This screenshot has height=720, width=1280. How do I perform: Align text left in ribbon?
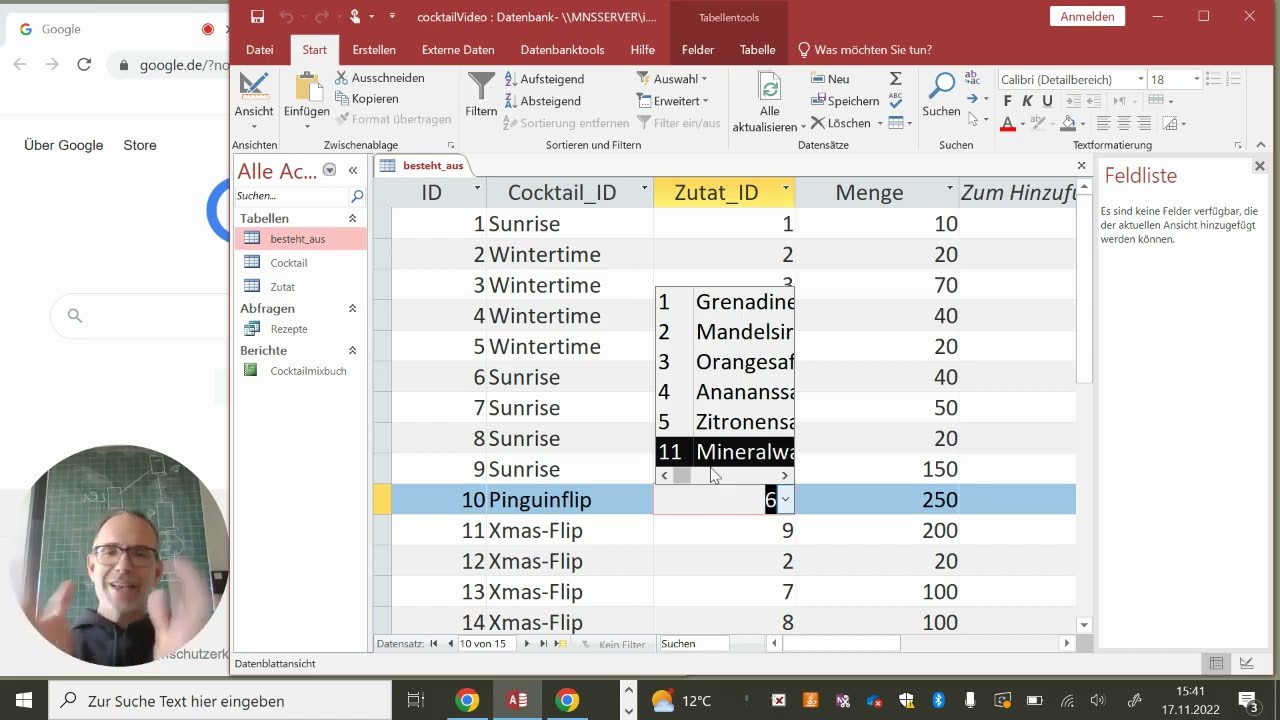1104,124
